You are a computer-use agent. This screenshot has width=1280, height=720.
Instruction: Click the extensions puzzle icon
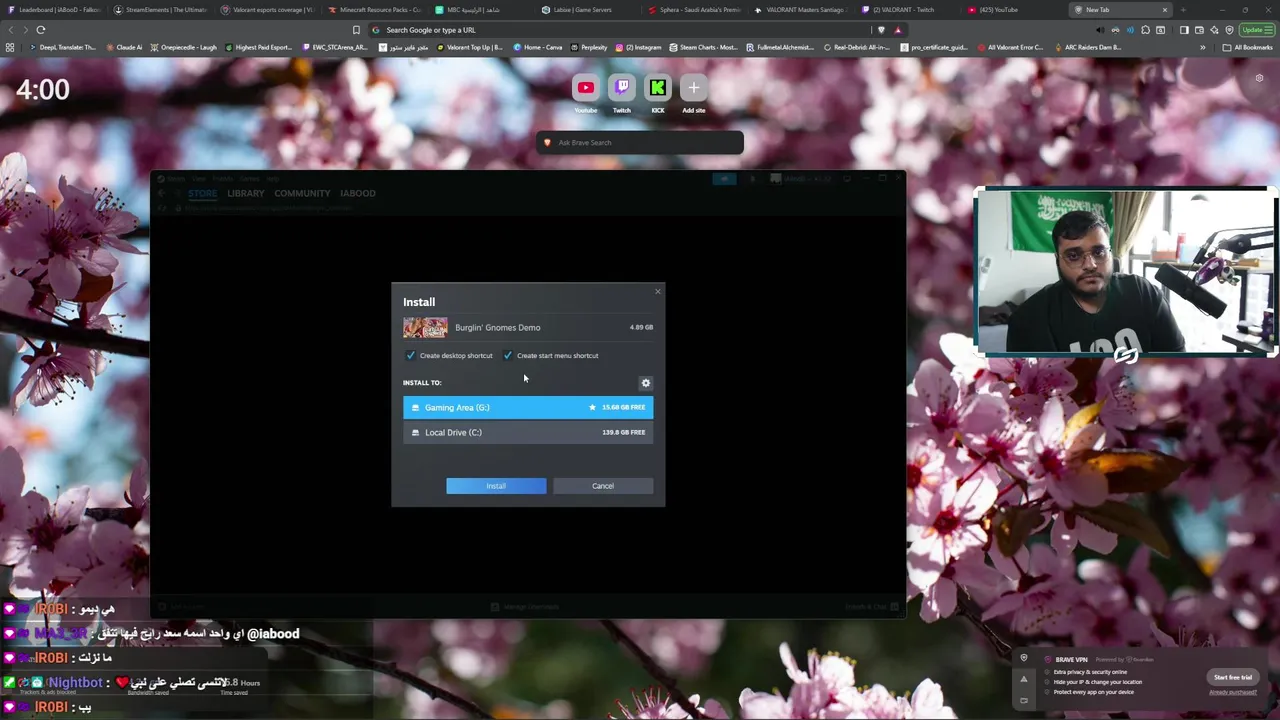click(1145, 30)
